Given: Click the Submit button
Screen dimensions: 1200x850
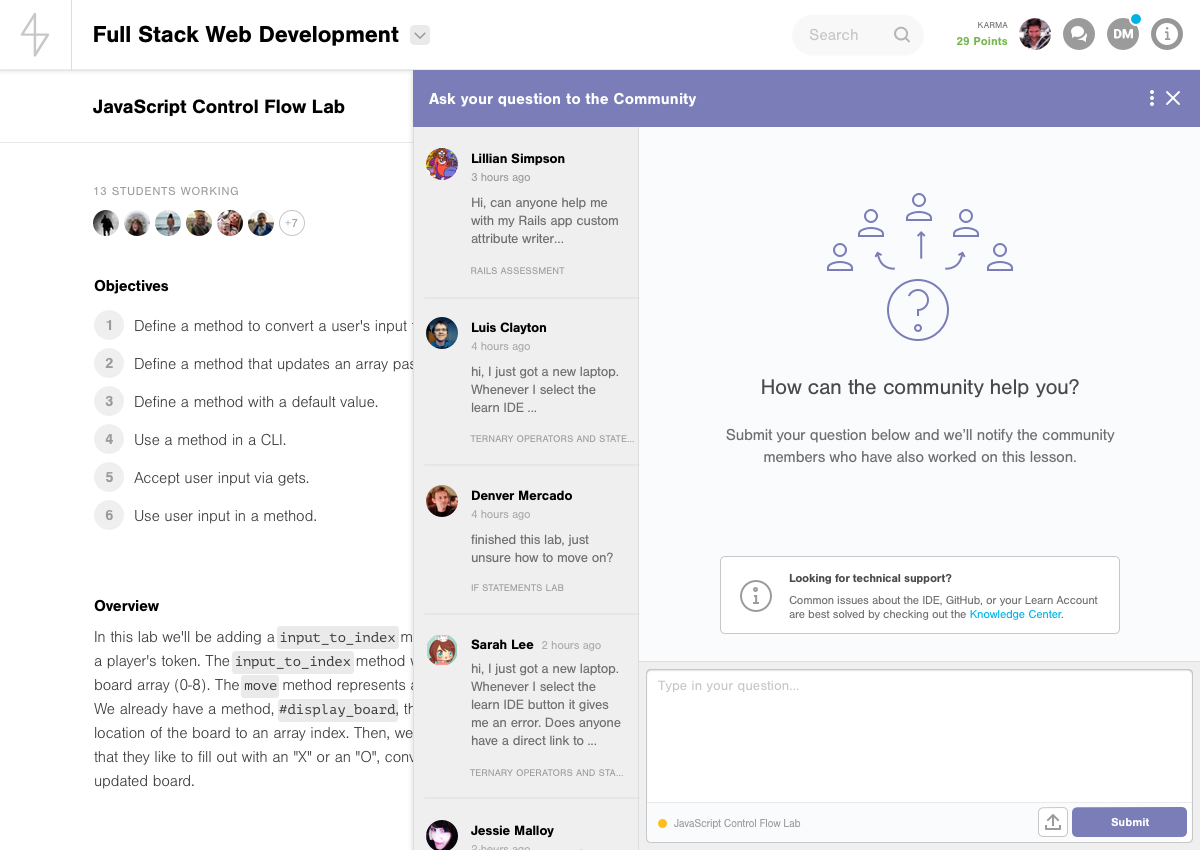Looking at the screenshot, I should pos(1129,822).
